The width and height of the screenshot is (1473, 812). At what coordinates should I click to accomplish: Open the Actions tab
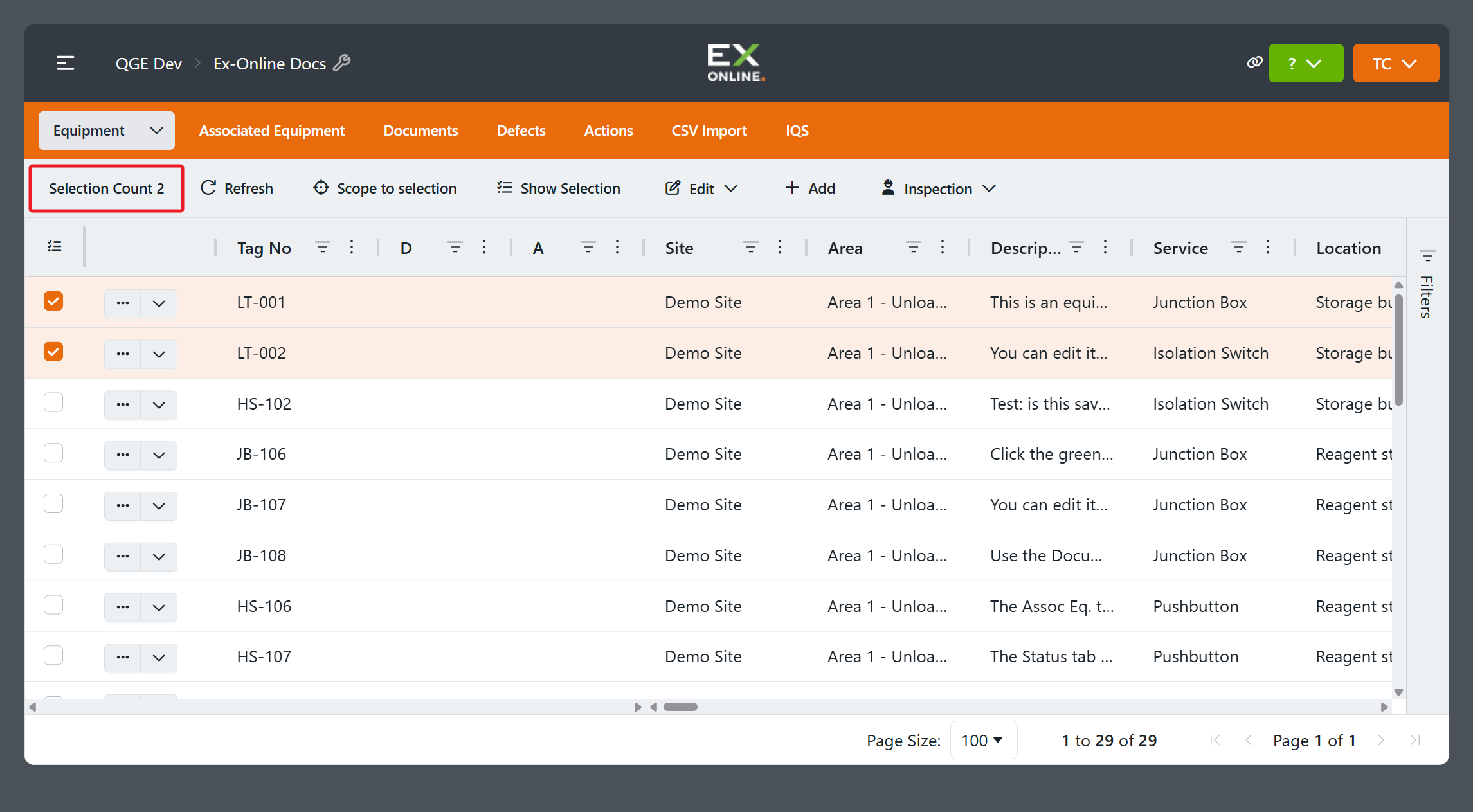point(608,131)
